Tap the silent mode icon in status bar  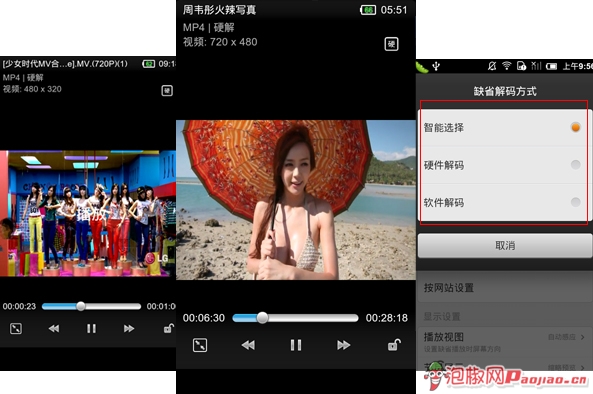[x=492, y=66]
